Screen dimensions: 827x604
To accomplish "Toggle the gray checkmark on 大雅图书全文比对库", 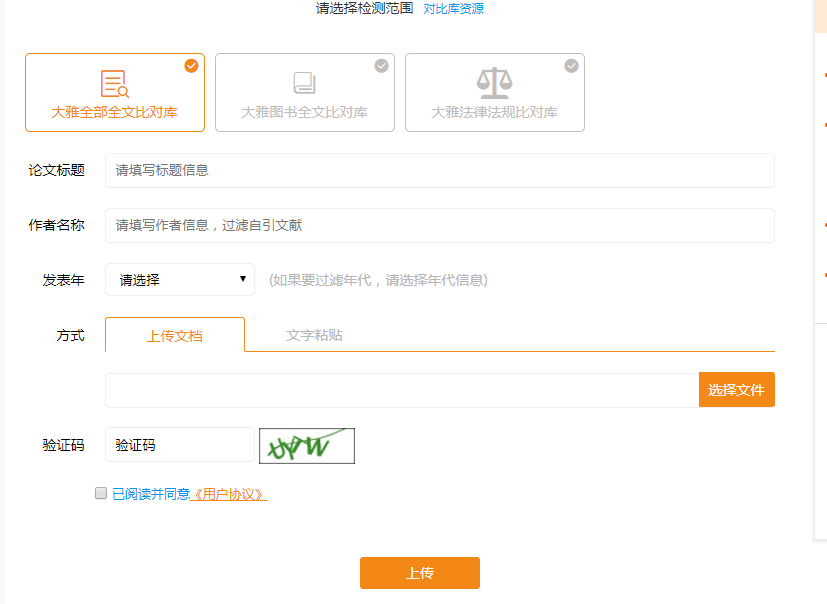I will tap(381, 66).
